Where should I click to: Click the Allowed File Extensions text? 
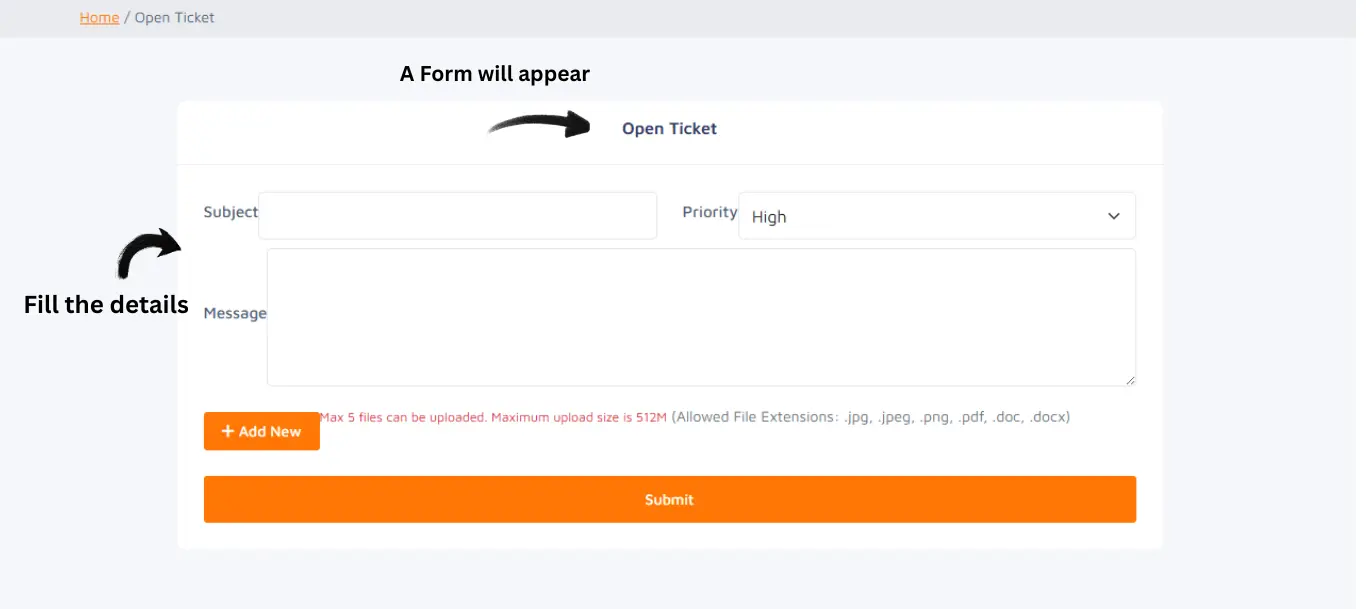click(870, 417)
